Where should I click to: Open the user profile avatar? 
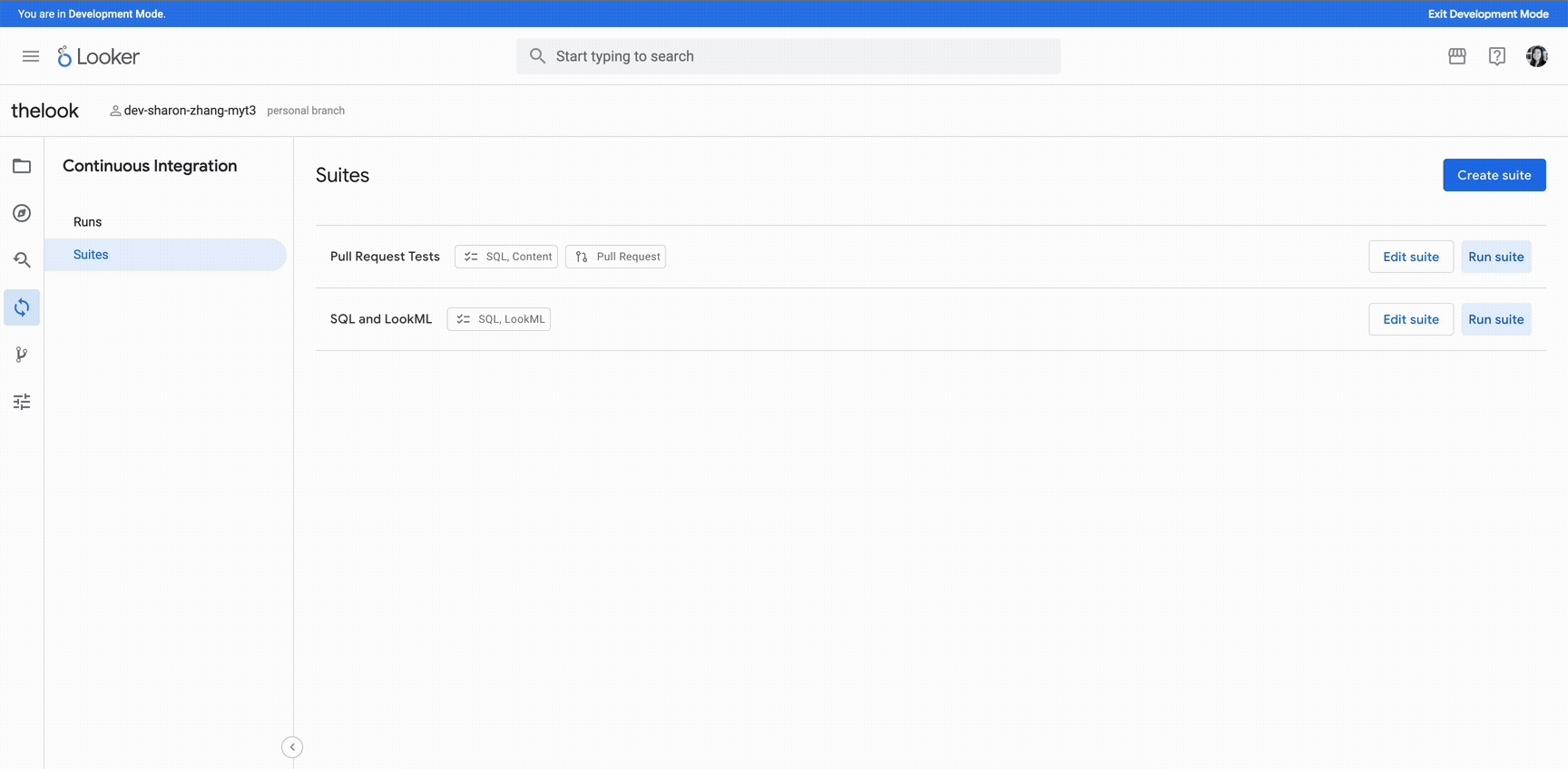[1536, 56]
